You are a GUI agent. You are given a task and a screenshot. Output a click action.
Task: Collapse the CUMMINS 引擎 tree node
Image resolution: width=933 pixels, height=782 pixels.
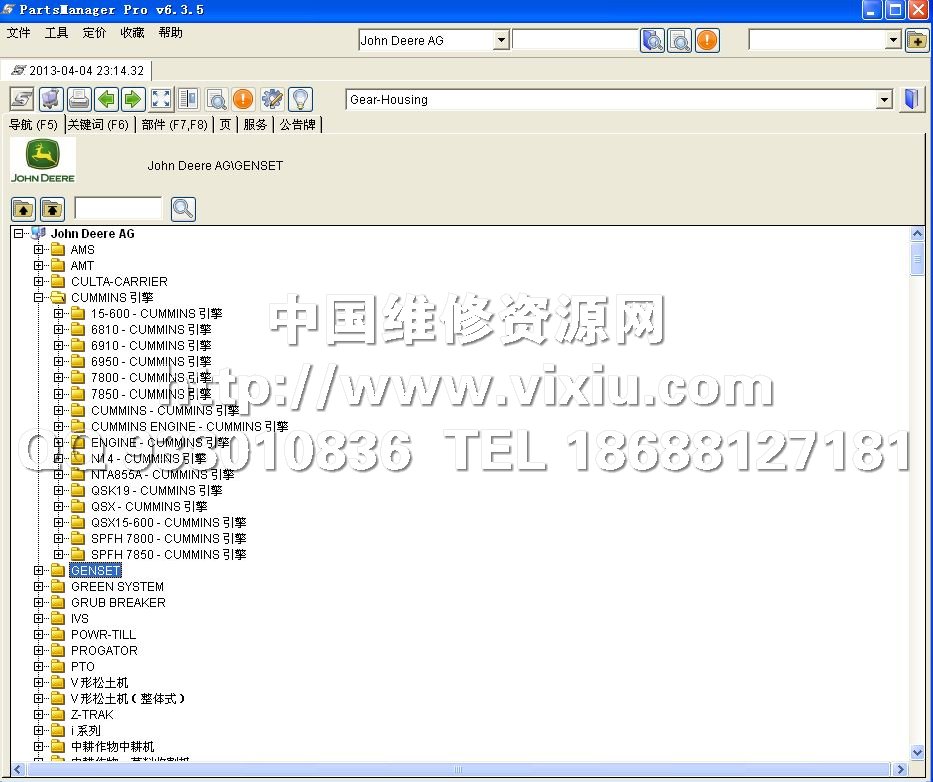coord(39,298)
